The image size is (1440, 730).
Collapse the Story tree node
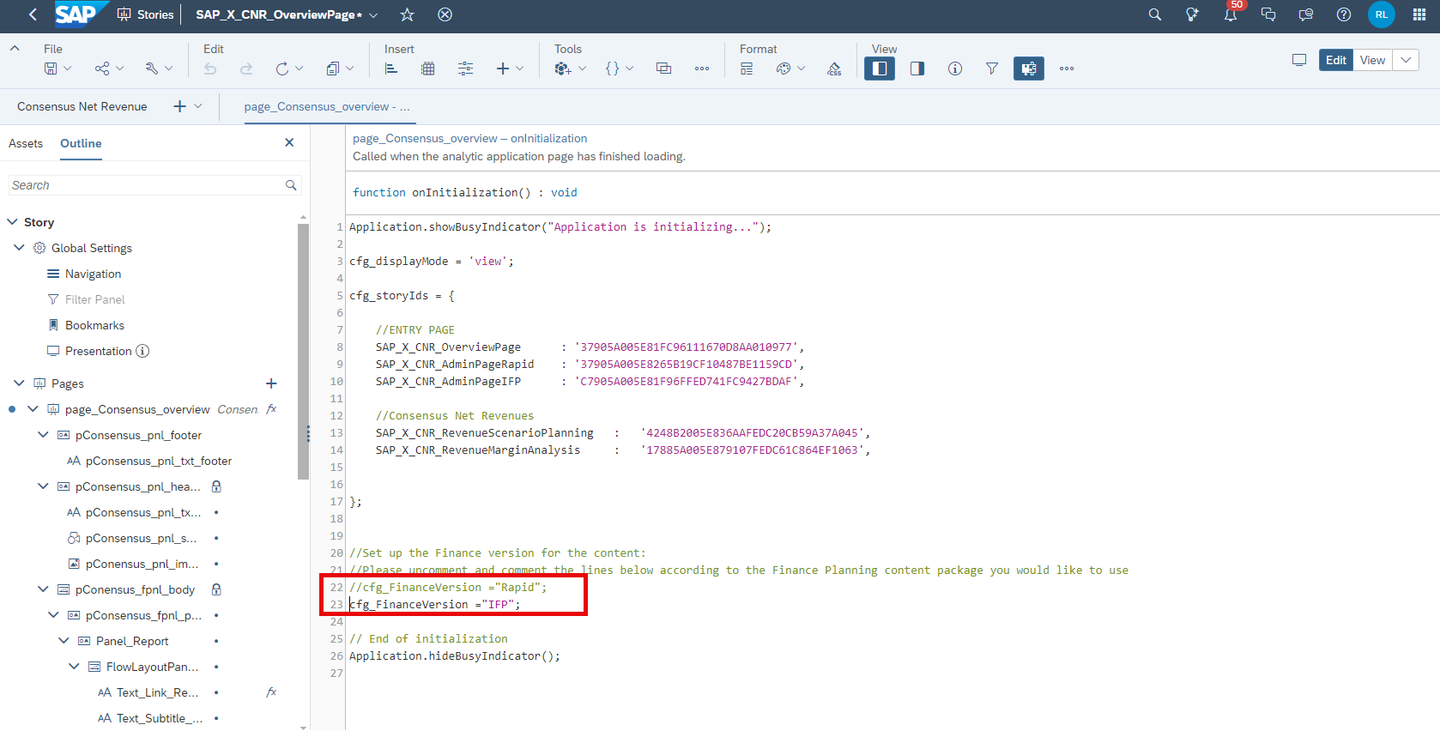click(x=13, y=222)
